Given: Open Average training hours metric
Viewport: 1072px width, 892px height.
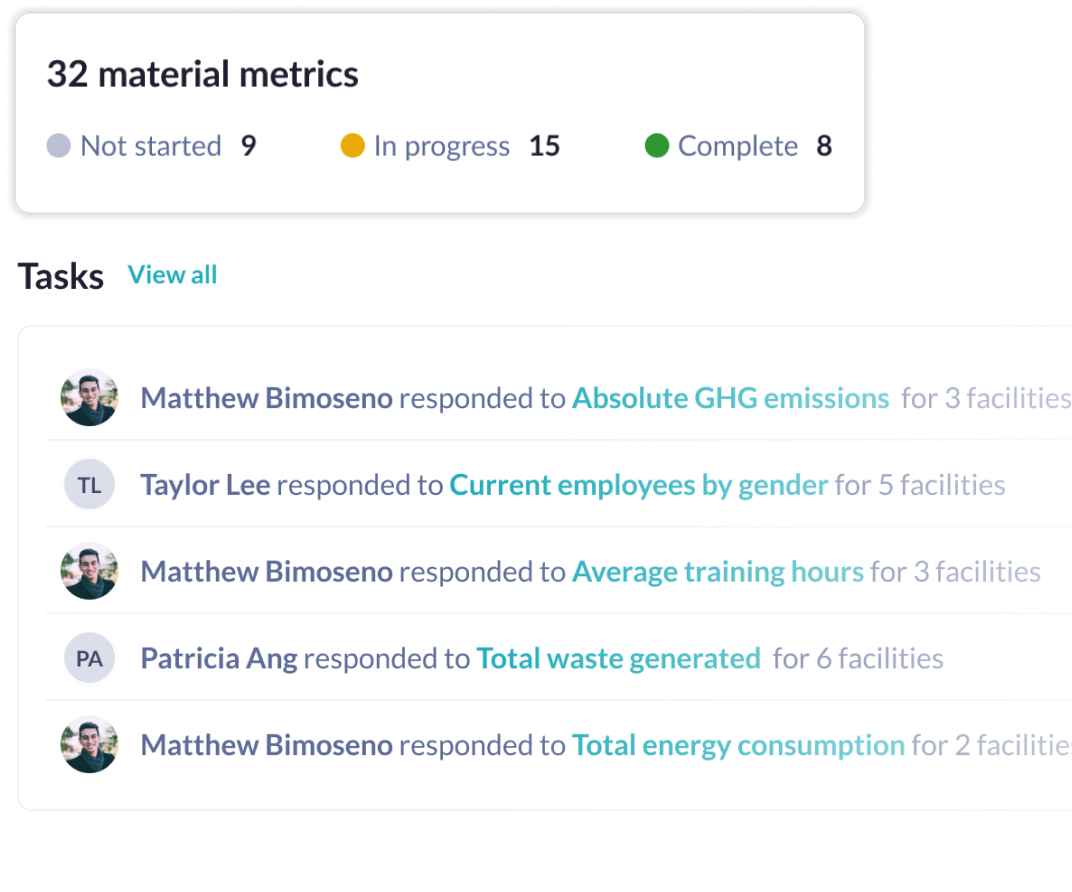Looking at the screenshot, I should point(718,571).
